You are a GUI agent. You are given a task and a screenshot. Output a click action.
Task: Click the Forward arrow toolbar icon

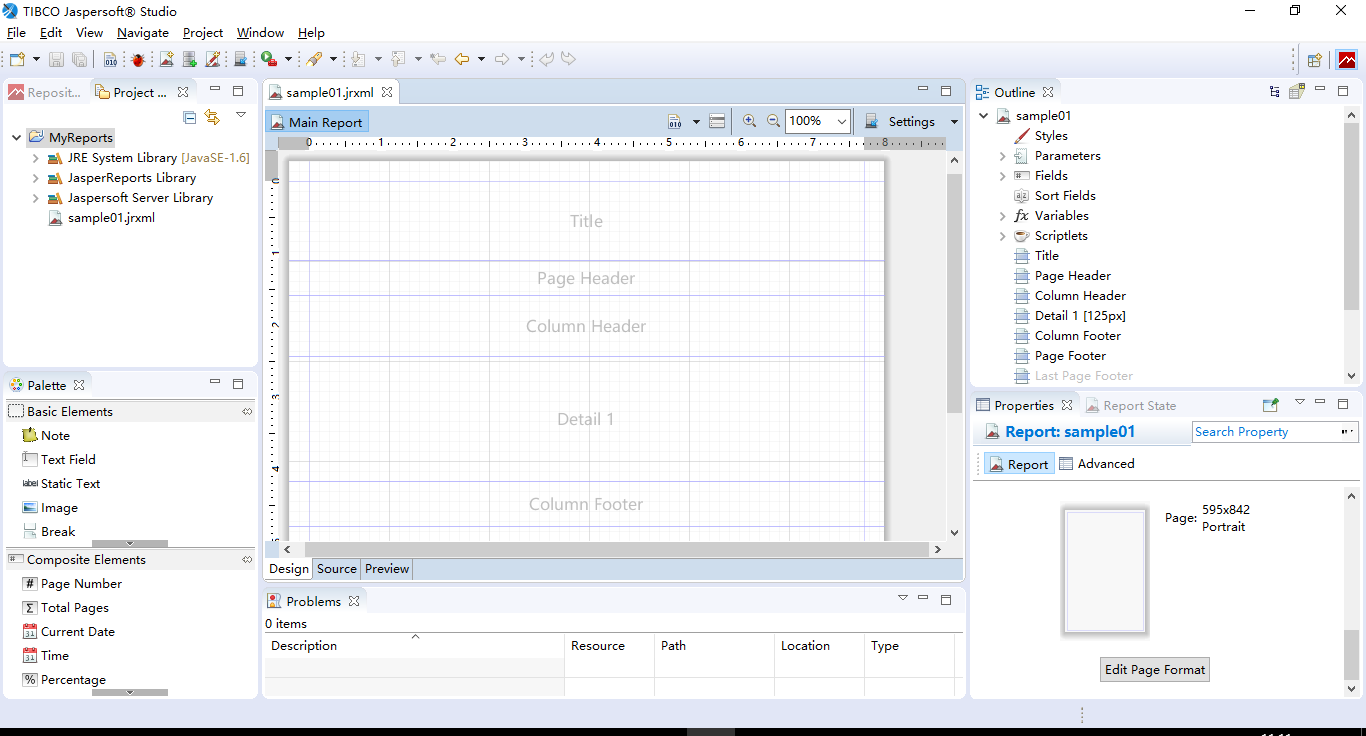point(502,60)
